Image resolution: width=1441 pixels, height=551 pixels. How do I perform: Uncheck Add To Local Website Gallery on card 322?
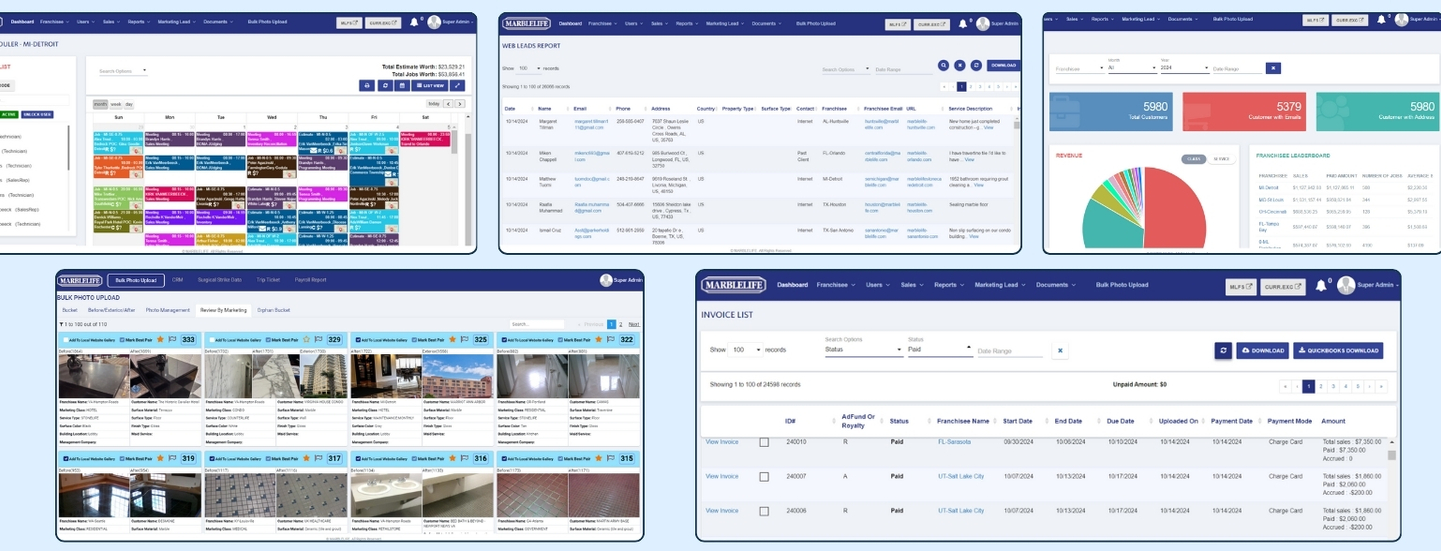point(503,340)
